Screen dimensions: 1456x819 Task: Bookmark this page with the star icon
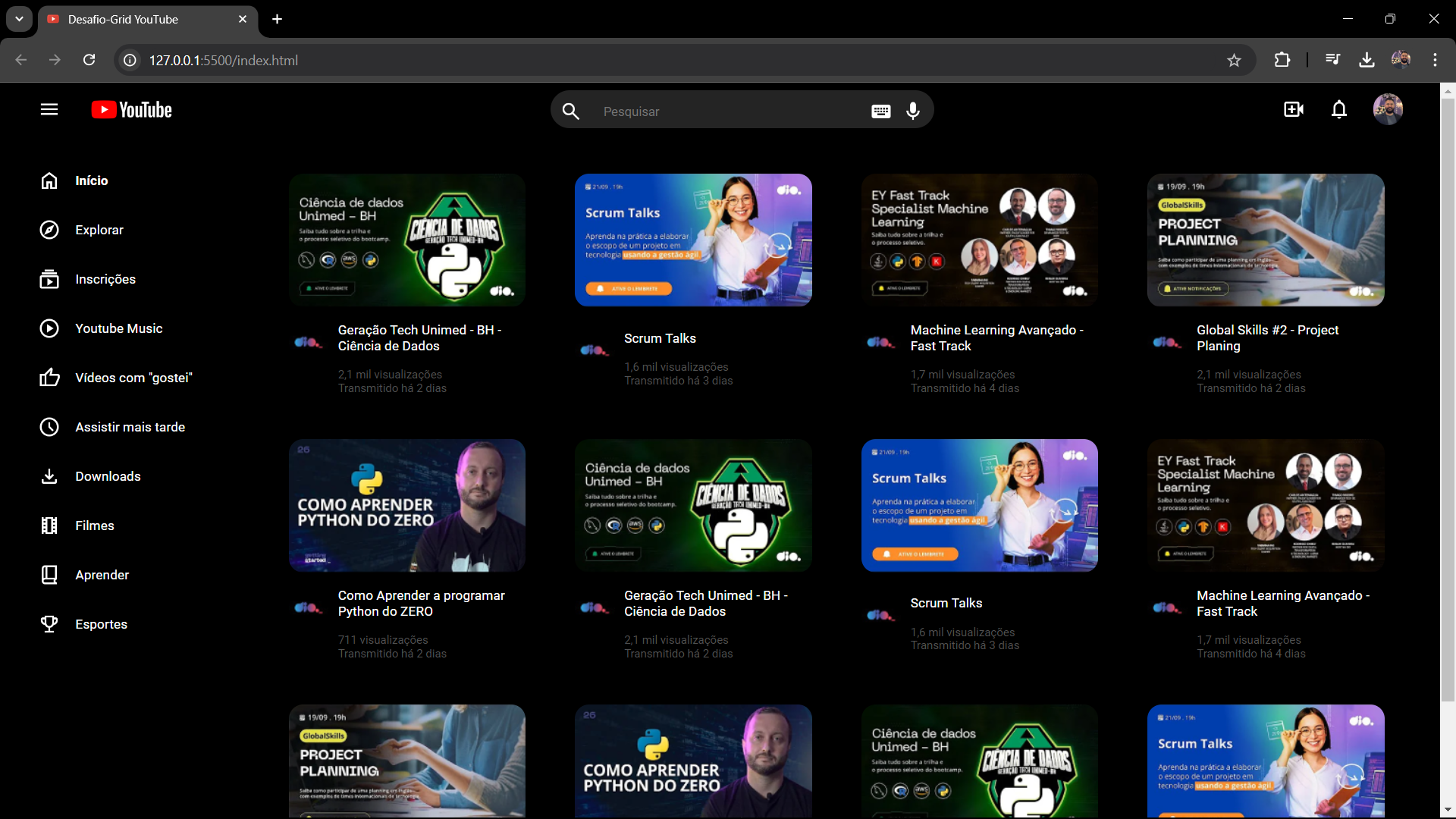1234,60
